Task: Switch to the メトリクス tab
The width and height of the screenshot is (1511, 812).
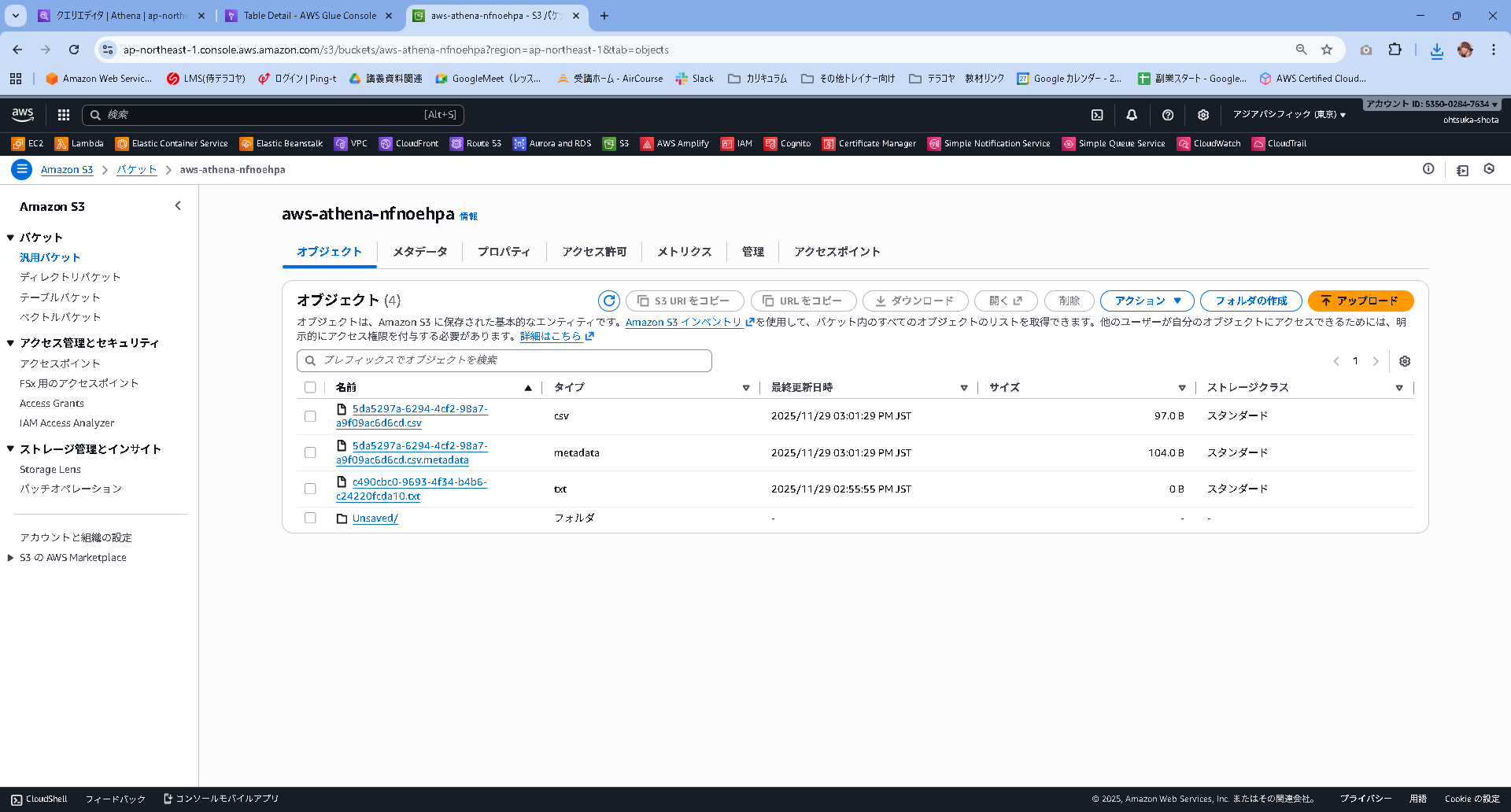Action: 685,252
